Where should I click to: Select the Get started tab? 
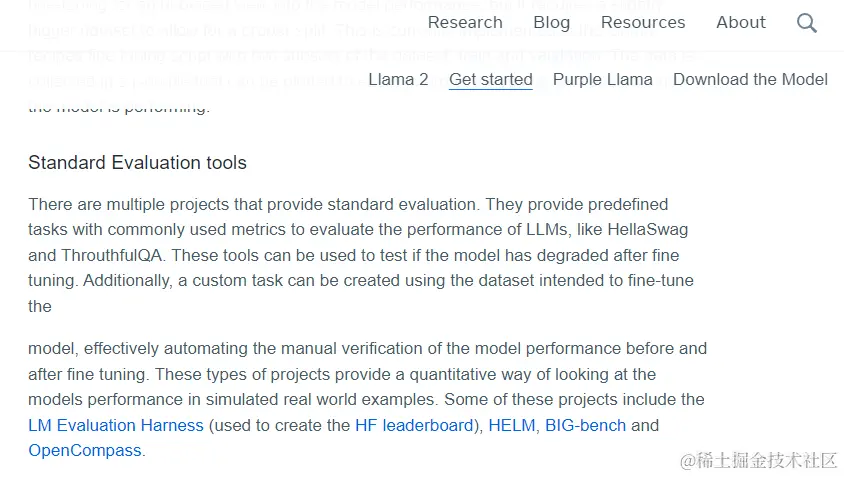tap(490, 79)
